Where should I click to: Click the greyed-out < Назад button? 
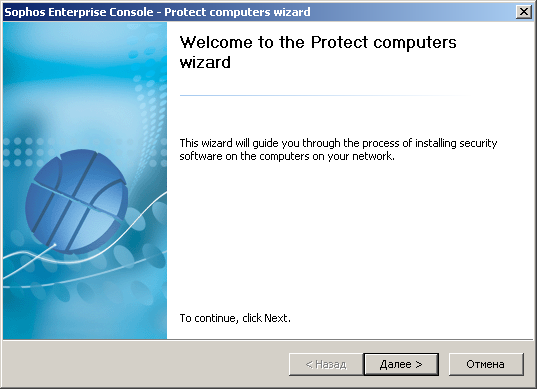326,364
